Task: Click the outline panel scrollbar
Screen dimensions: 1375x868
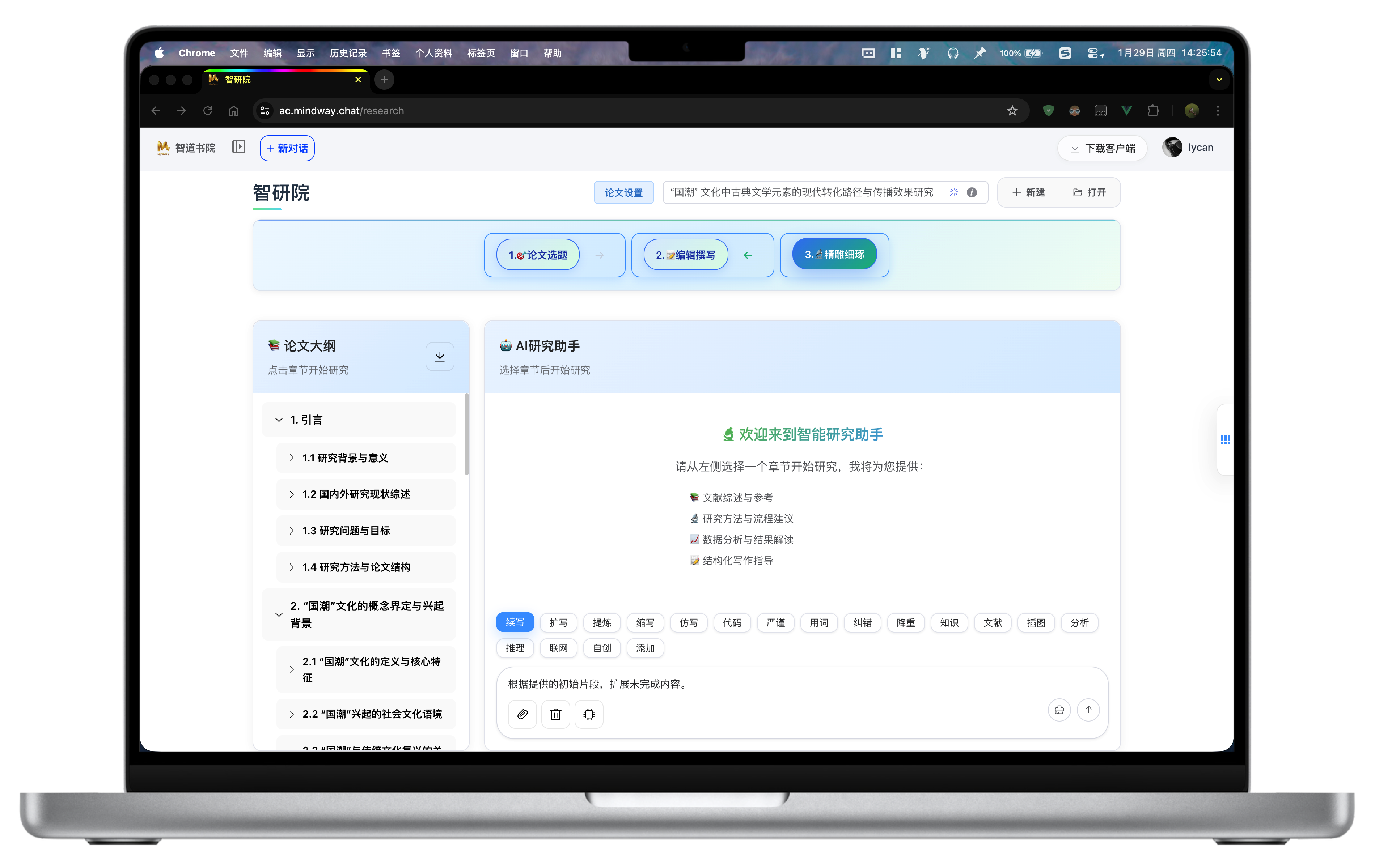Action: coord(466,434)
